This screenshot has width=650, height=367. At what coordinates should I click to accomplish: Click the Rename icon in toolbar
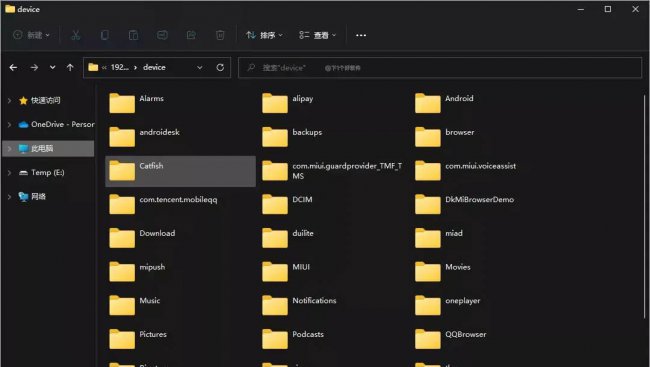point(162,35)
